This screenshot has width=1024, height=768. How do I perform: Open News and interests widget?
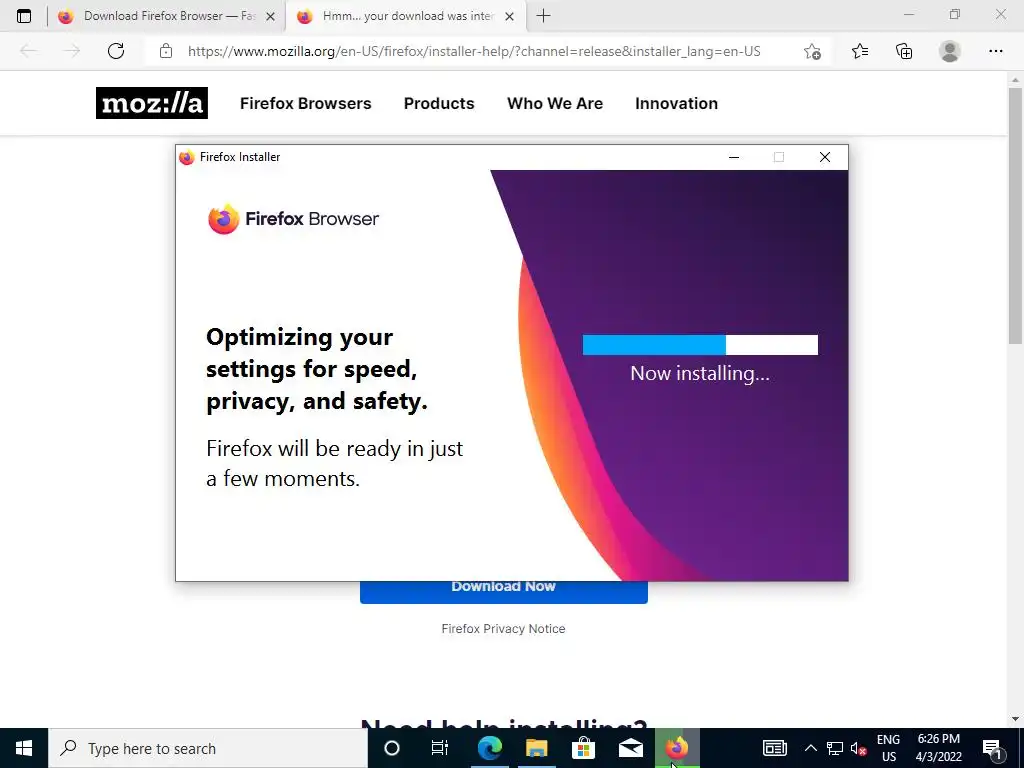tap(775, 748)
